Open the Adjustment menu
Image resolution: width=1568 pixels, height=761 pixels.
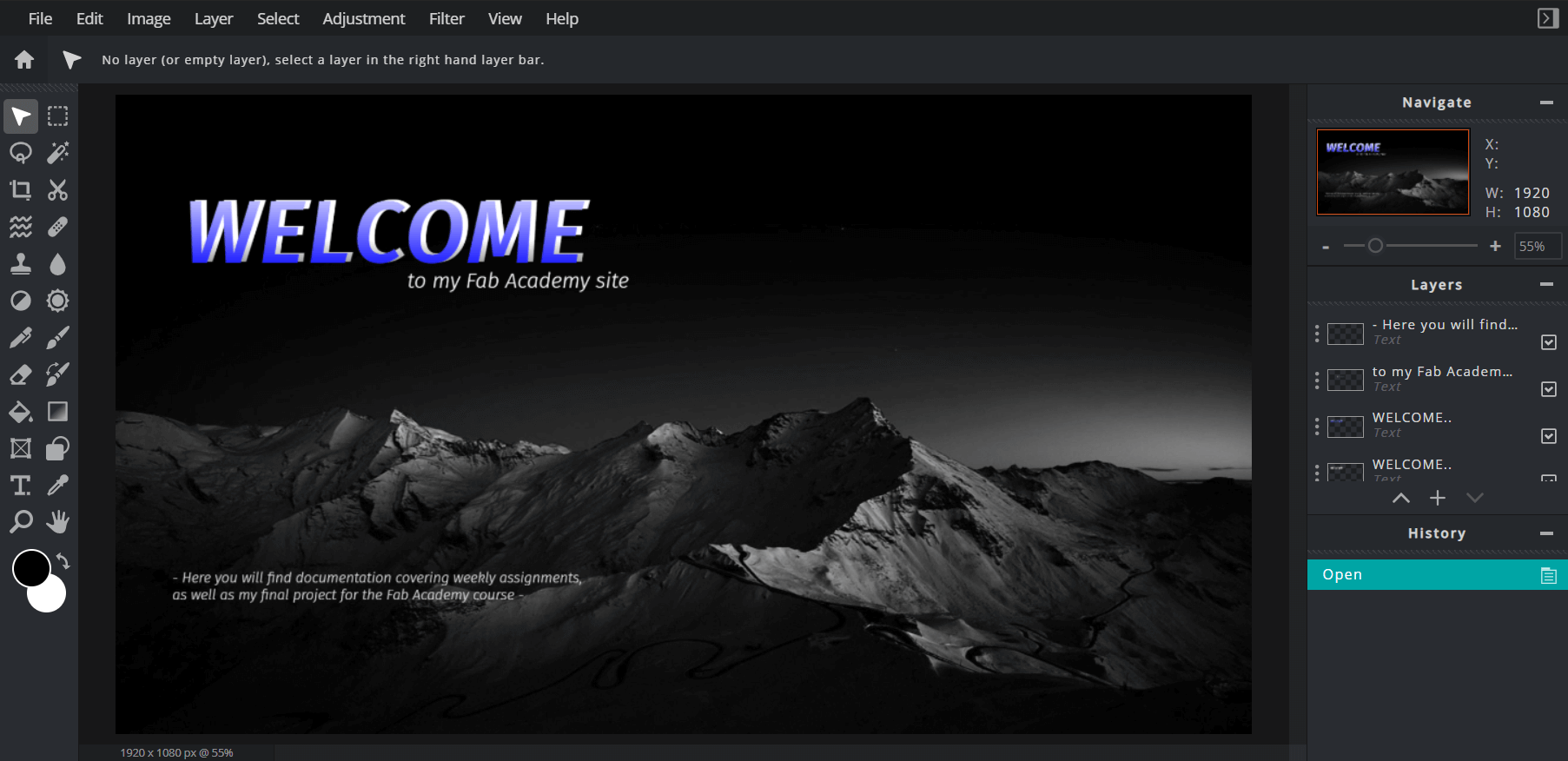[x=364, y=18]
